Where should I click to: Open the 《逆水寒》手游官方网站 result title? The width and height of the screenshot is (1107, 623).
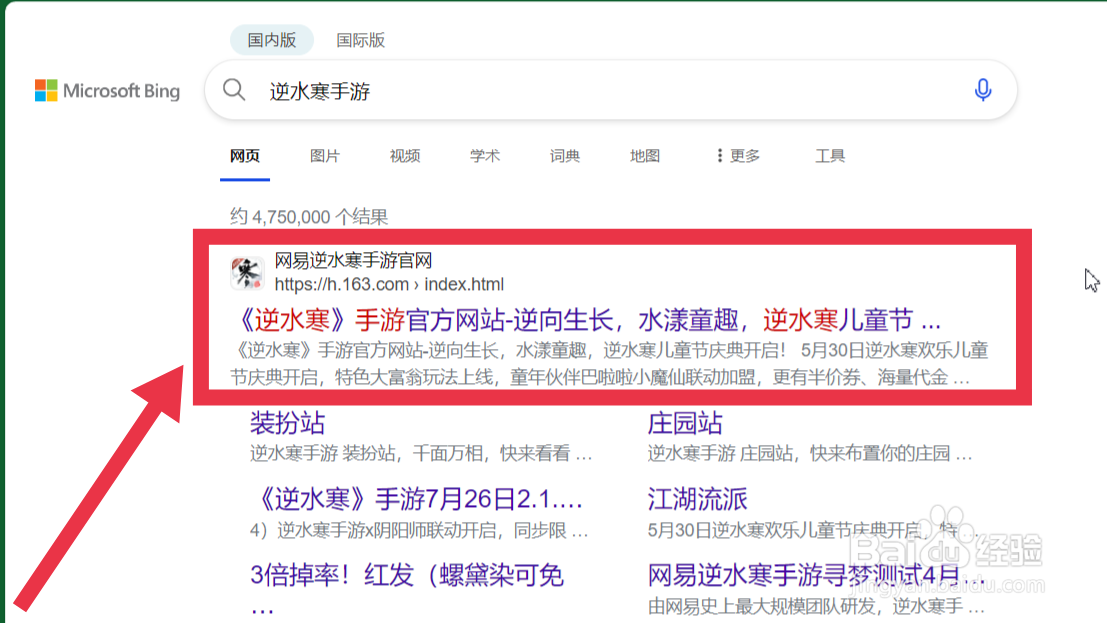588,321
